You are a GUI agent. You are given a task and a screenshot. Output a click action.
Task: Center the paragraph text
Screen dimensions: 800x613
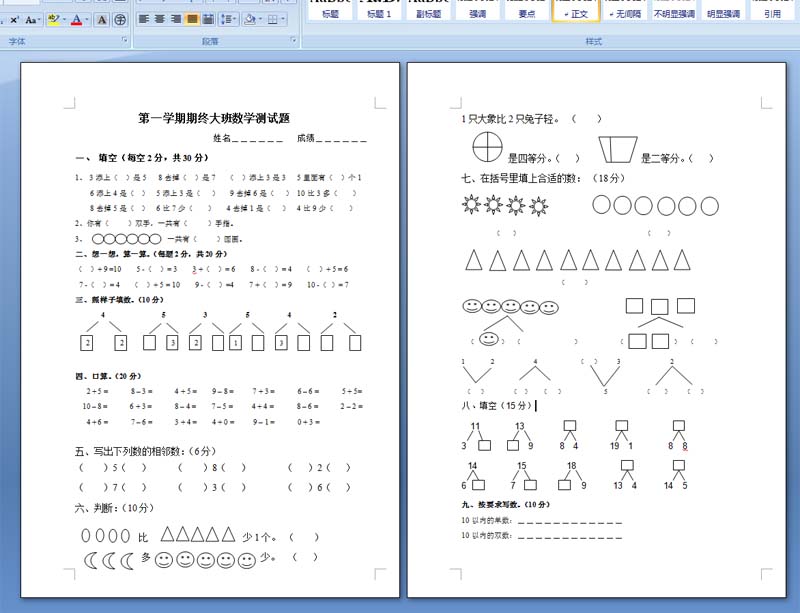[160, 19]
